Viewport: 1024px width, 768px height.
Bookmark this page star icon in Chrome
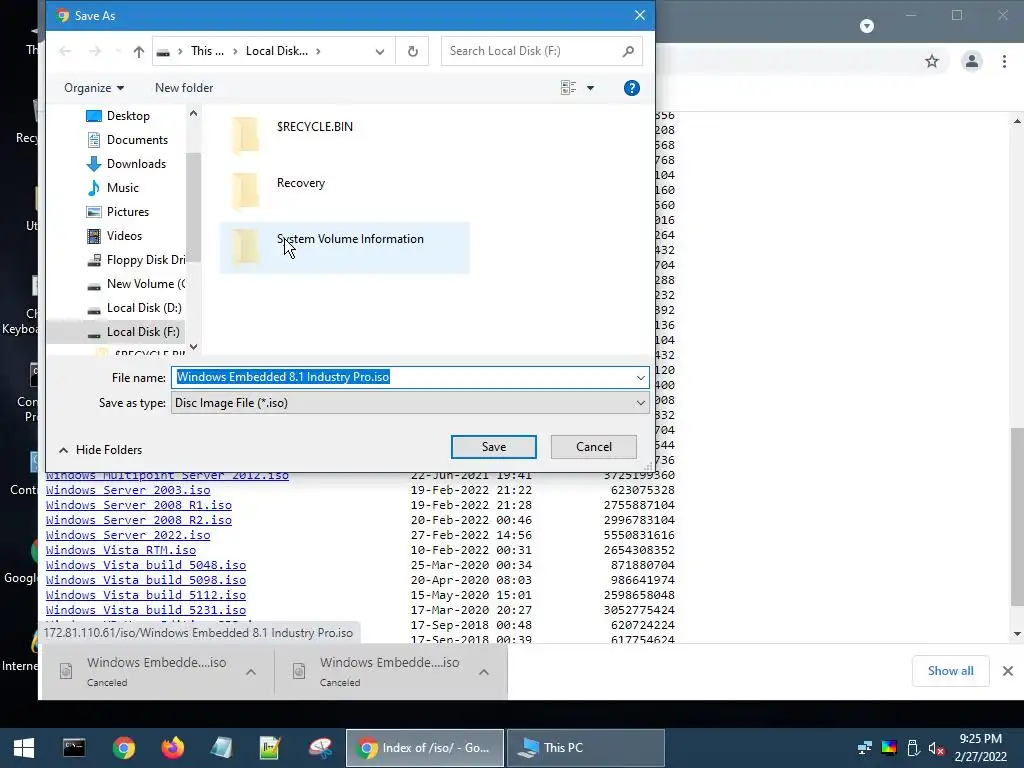pyautogui.click(x=932, y=61)
